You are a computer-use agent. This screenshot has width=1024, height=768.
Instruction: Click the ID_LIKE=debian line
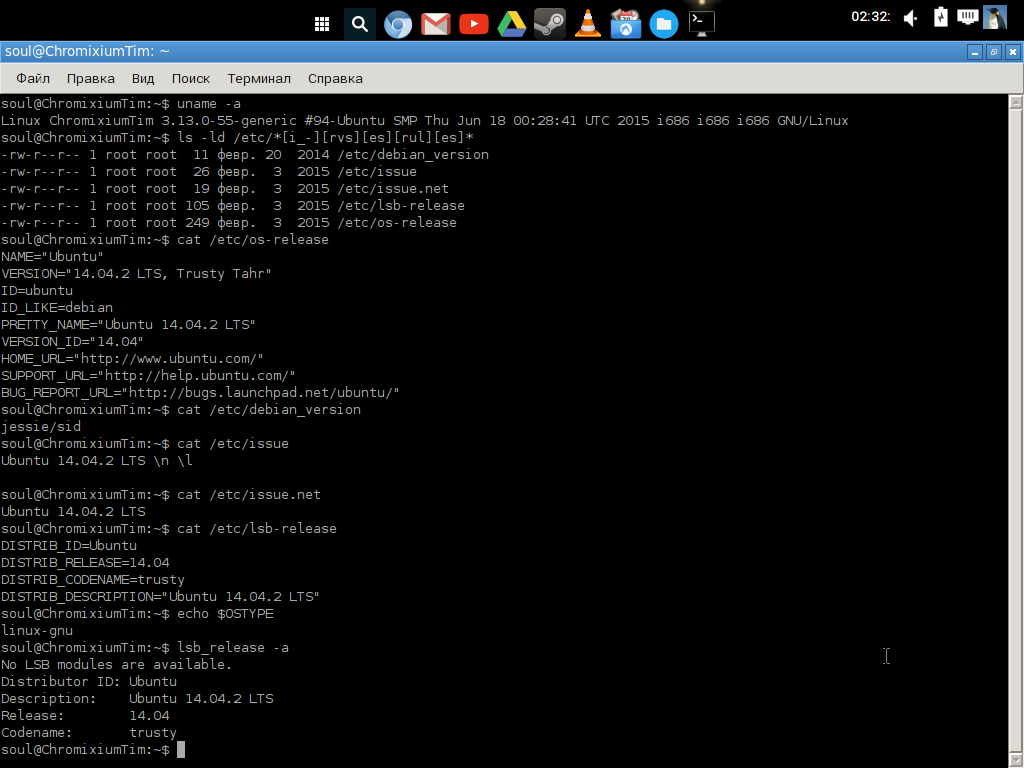pyautogui.click(x=57, y=308)
